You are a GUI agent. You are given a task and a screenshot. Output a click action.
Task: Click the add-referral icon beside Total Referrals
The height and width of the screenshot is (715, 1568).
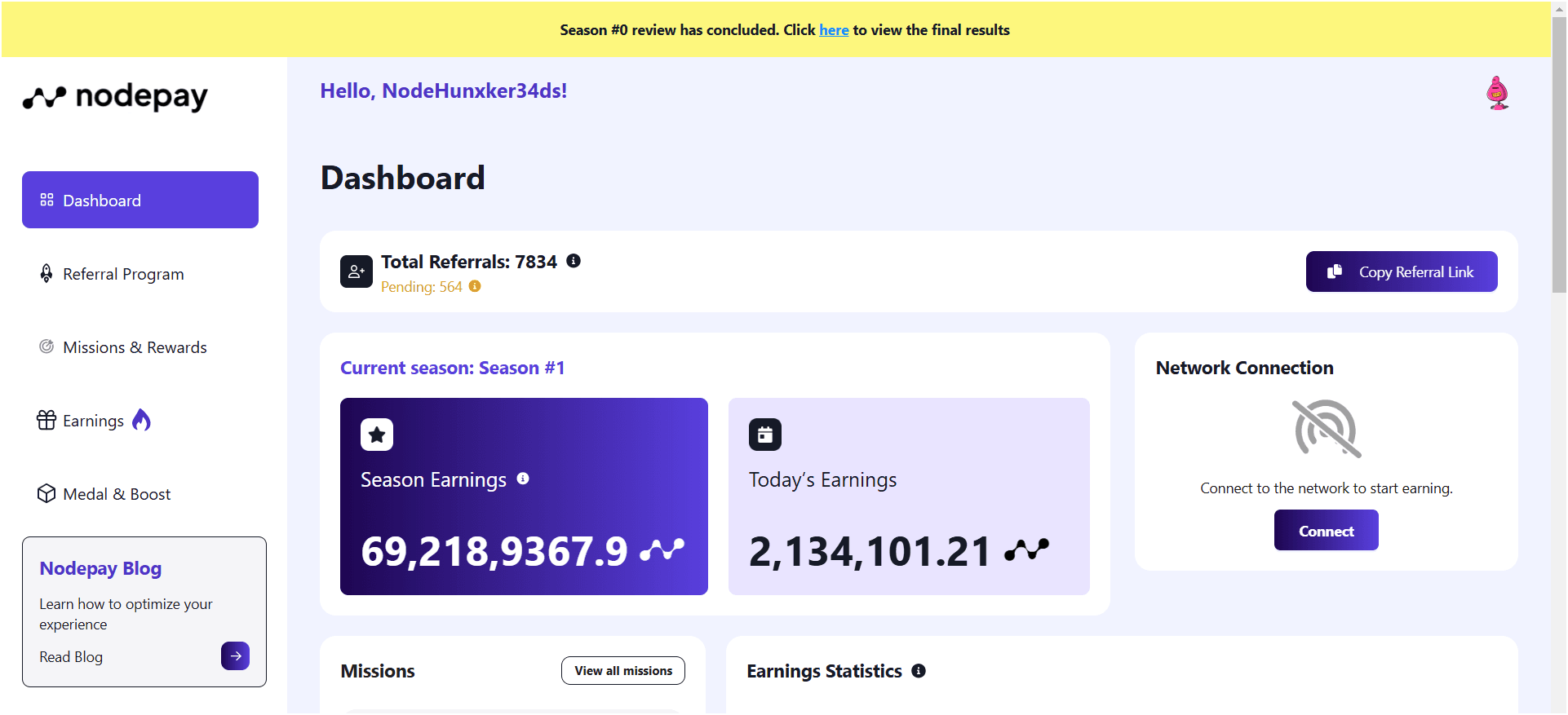coord(357,271)
